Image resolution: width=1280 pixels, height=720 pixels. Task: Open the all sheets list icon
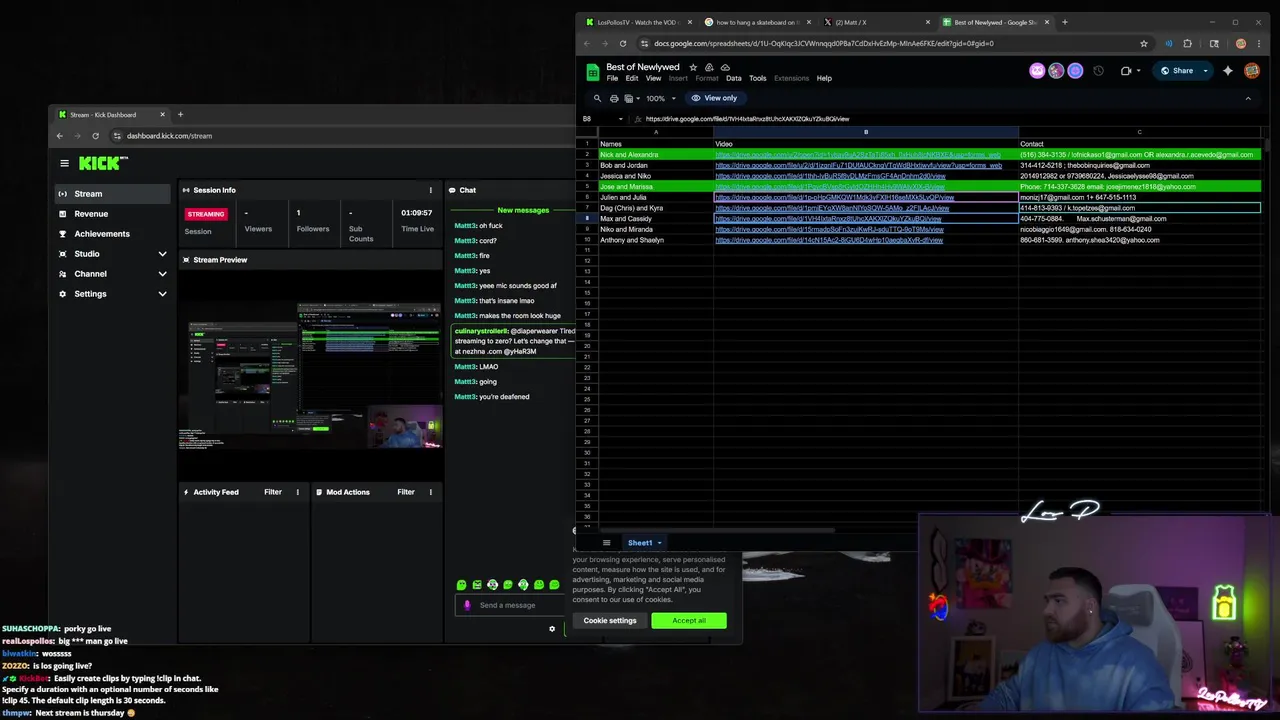[606, 543]
